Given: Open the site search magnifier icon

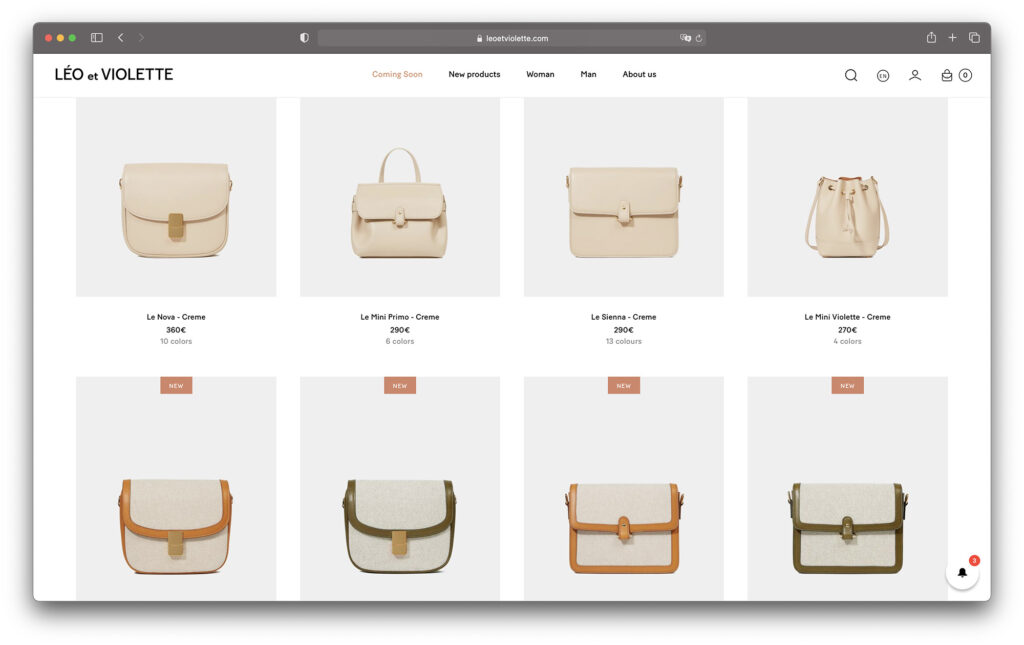Looking at the screenshot, I should [850, 75].
